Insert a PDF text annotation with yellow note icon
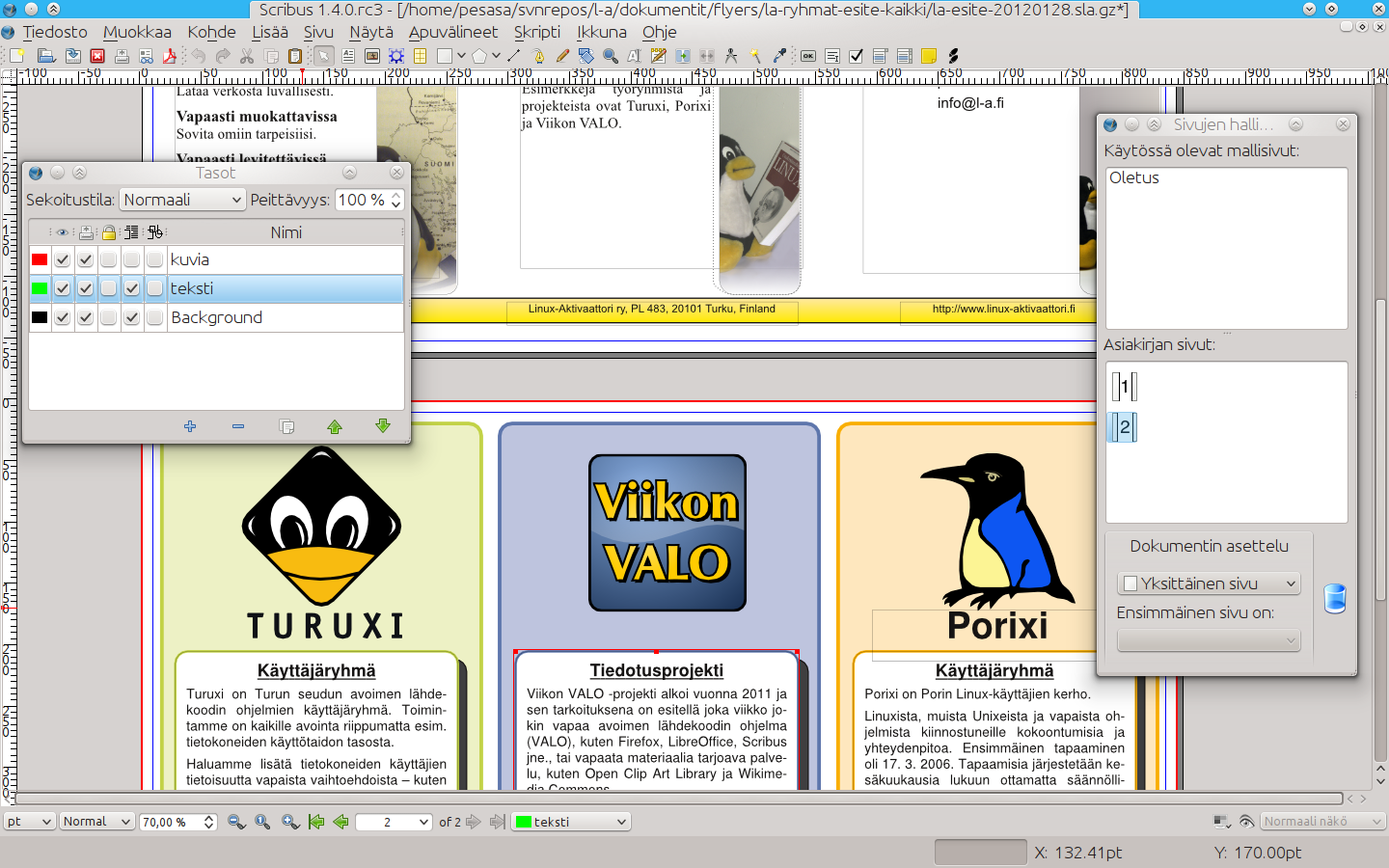Screen dimensions: 1389x868 pyautogui.click(x=929, y=56)
